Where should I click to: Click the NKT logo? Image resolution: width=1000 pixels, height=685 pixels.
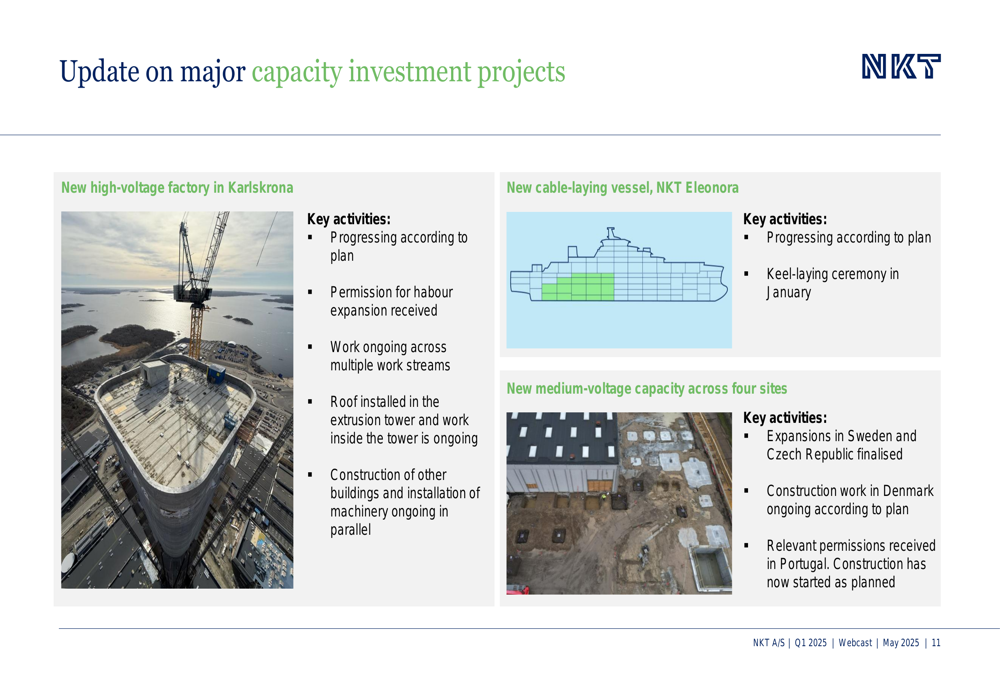coord(901,66)
